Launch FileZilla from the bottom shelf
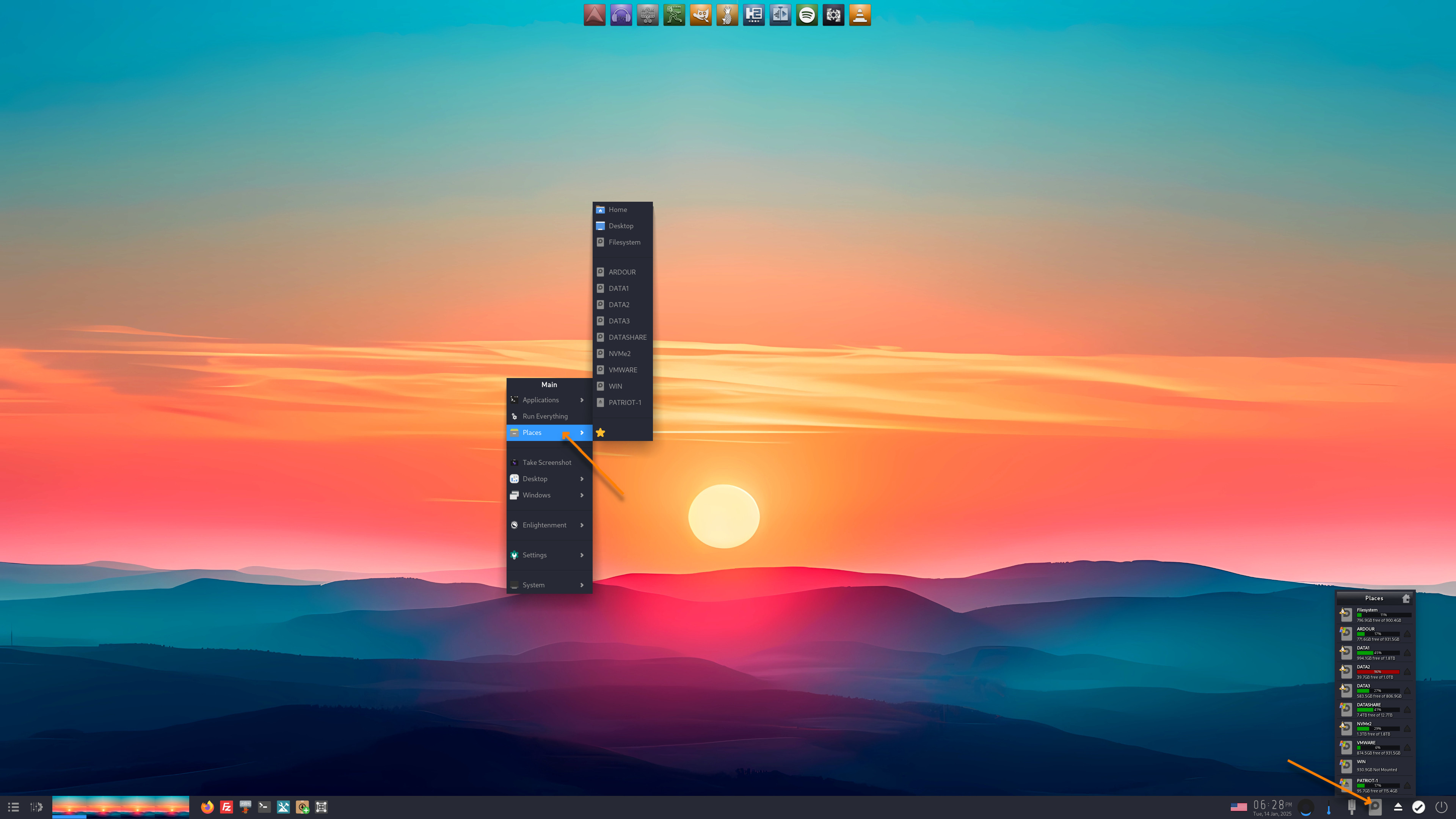Image resolution: width=1456 pixels, height=819 pixels. click(x=226, y=807)
